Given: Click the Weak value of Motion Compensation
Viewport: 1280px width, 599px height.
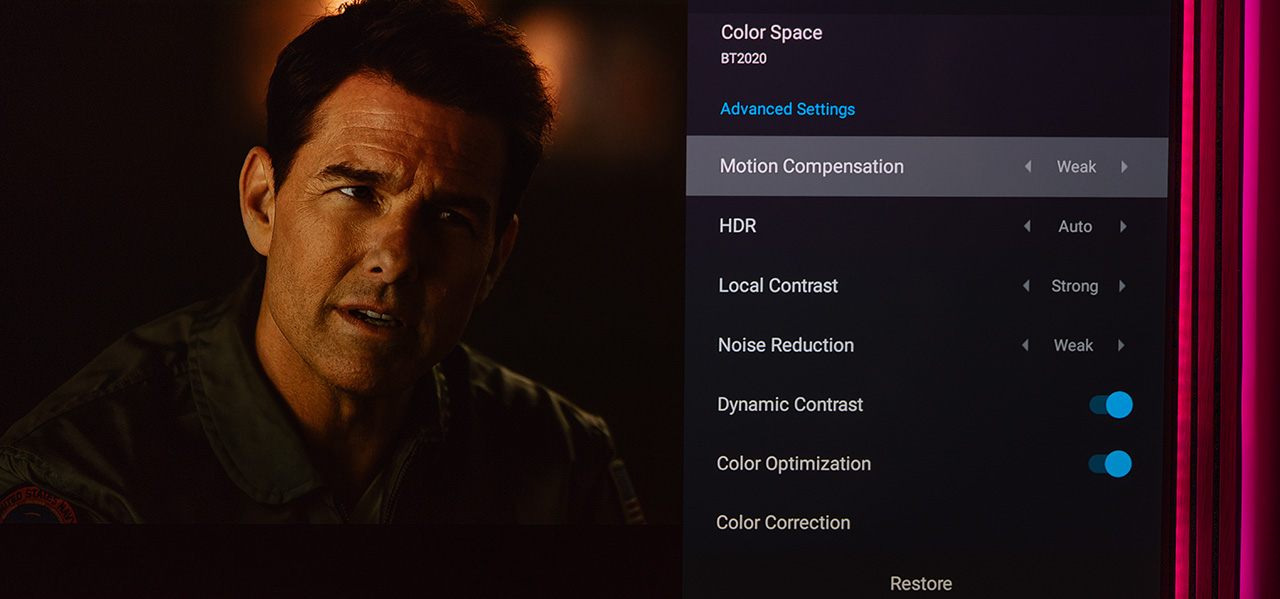Looking at the screenshot, I should click(x=1076, y=167).
